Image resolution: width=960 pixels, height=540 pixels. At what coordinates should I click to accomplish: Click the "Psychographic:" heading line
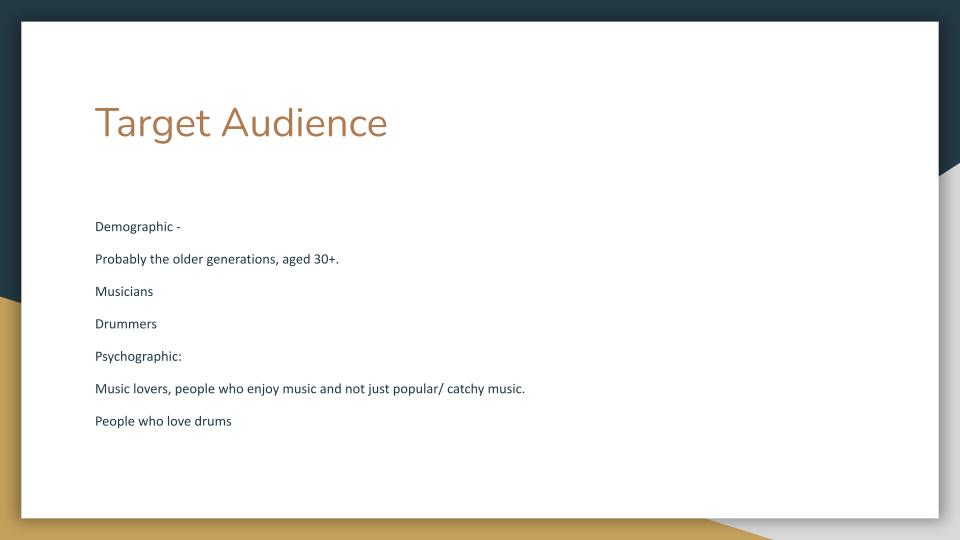(x=138, y=357)
